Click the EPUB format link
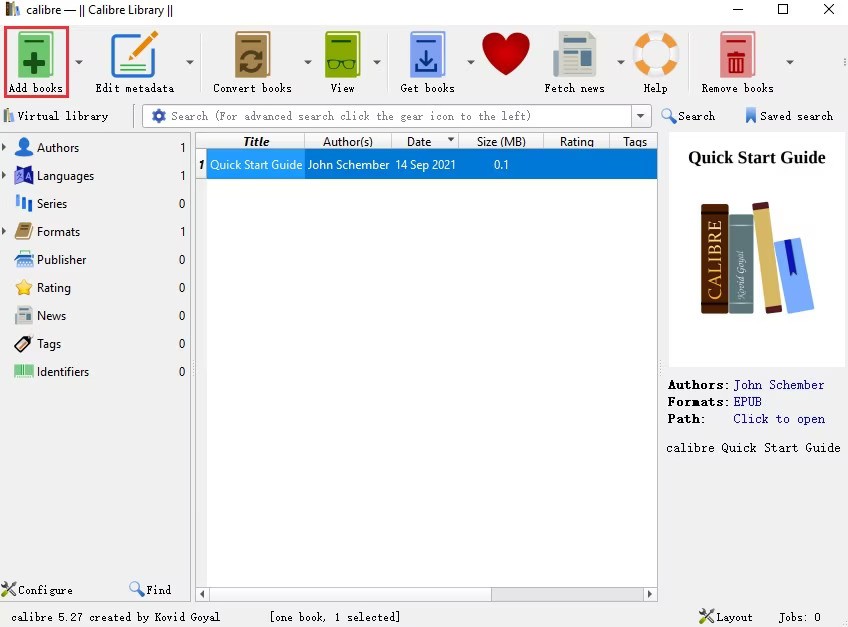Image resolution: width=848 pixels, height=627 pixels. [x=747, y=401]
